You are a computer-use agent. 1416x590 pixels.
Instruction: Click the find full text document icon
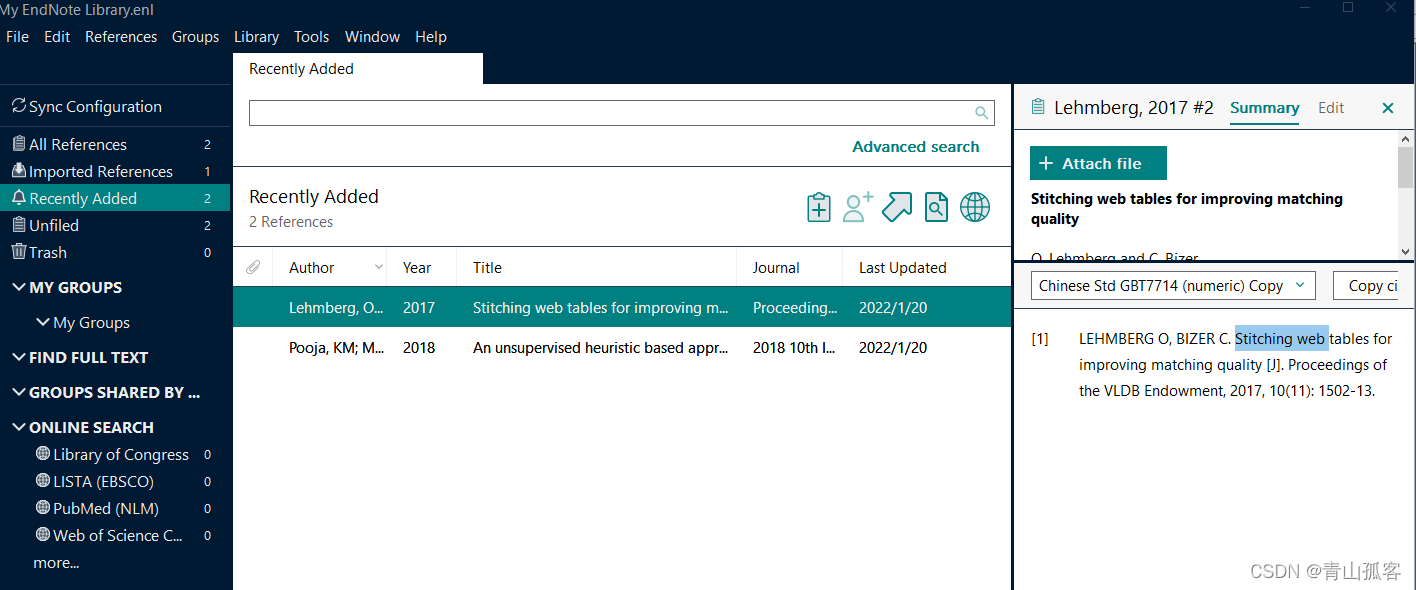click(936, 207)
